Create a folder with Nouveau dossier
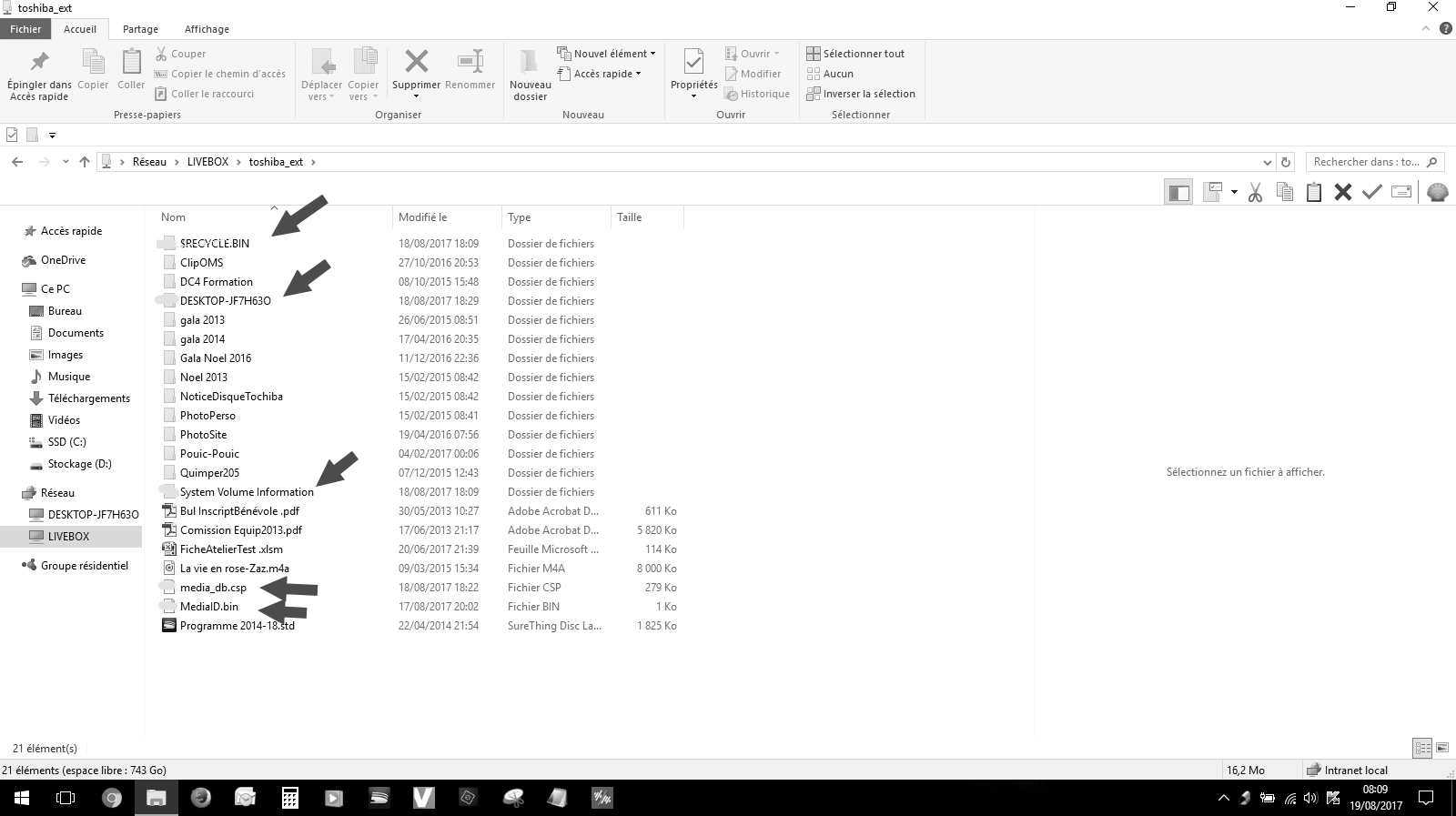The image size is (1456, 816). point(530,74)
